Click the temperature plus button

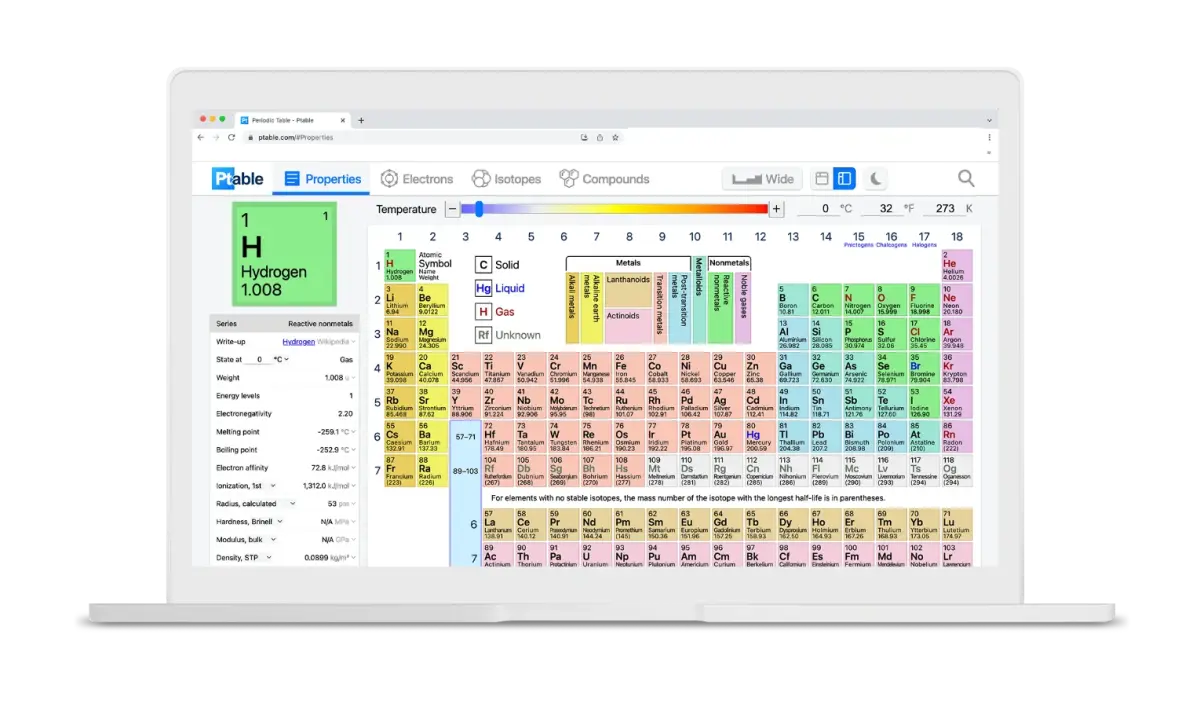point(776,209)
